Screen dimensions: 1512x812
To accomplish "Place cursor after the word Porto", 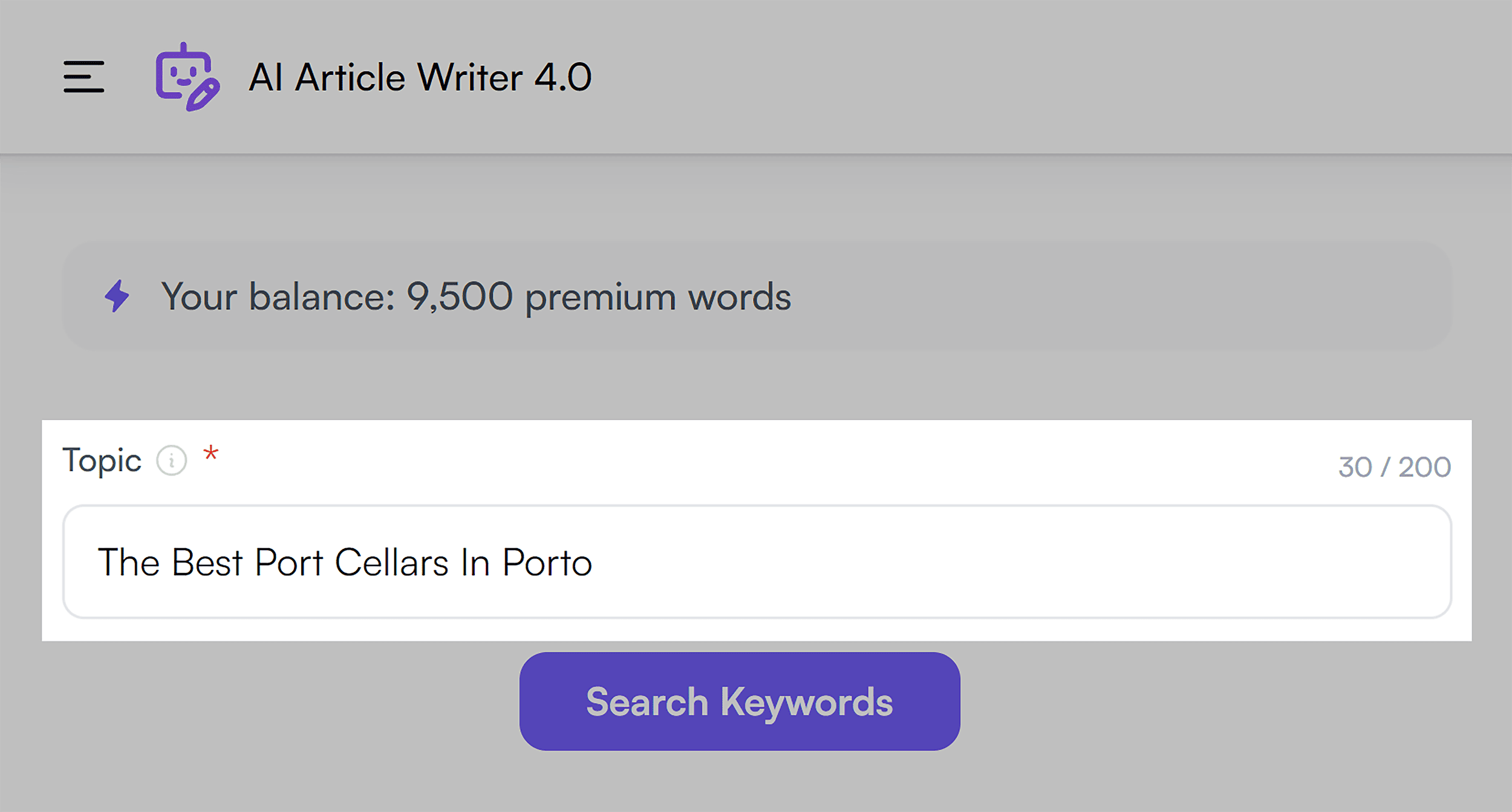I will tap(594, 562).
